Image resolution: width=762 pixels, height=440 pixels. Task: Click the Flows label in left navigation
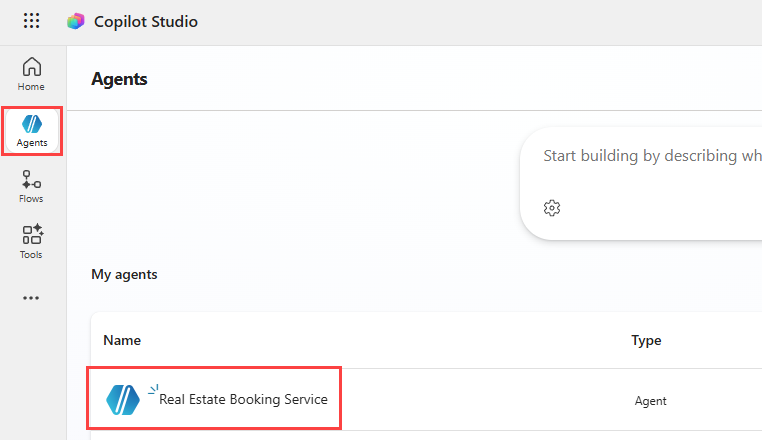[x=32, y=199]
